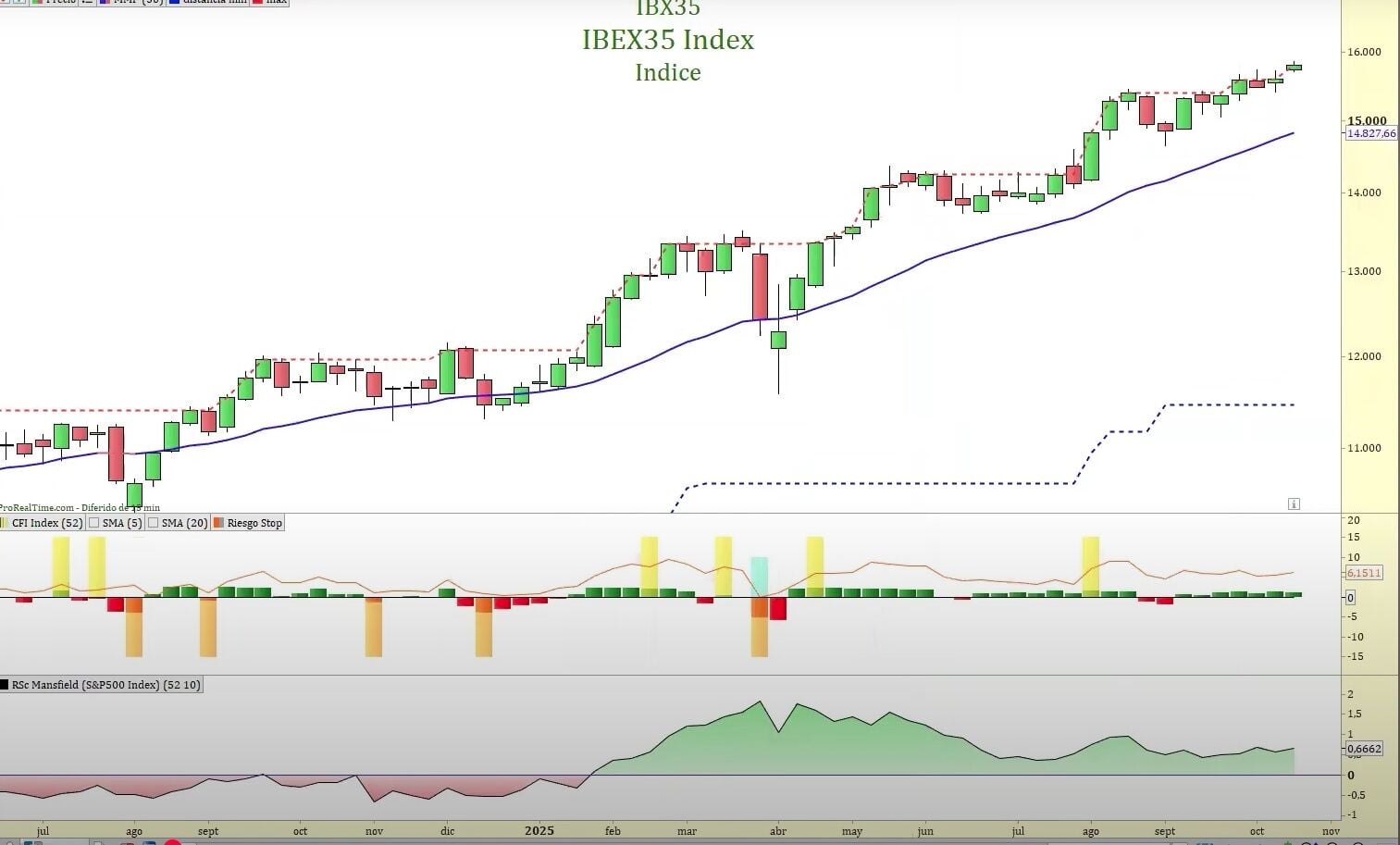Click the info icon in the price panel corner
This screenshot has width=1400, height=845.
tap(1294, 503)
